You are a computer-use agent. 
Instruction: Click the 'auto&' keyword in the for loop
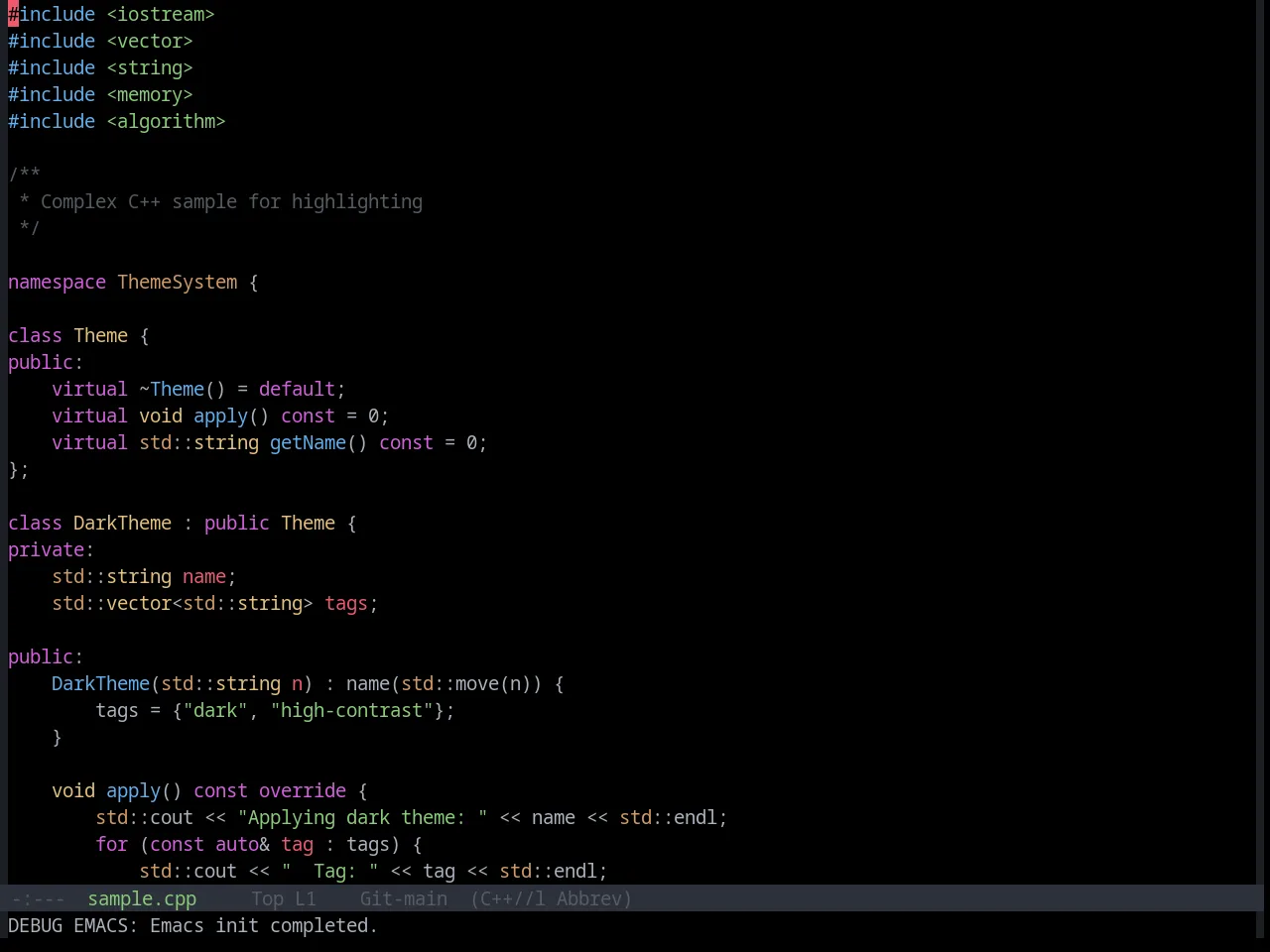(x=242, y=844)
